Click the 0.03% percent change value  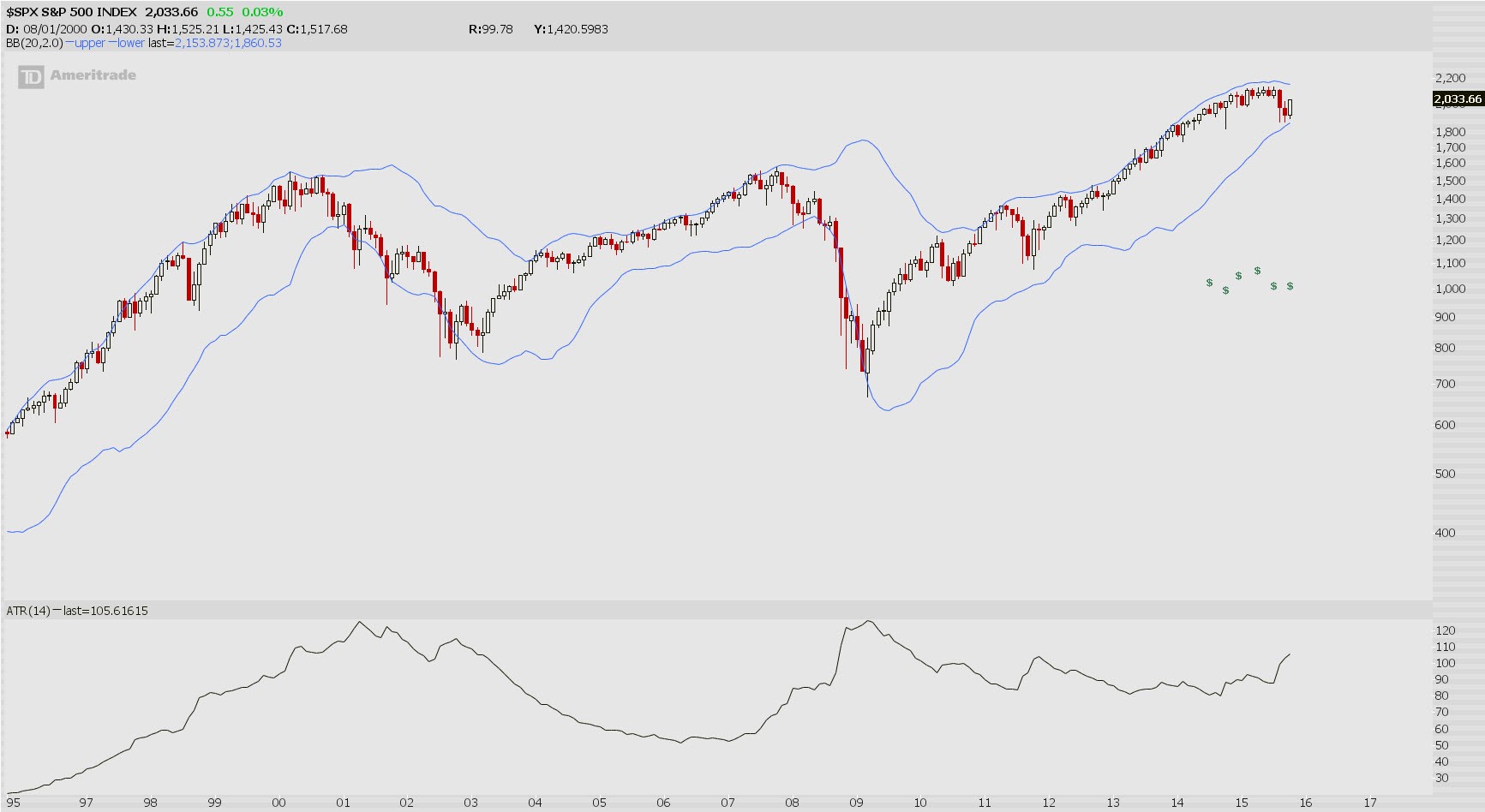262,12
